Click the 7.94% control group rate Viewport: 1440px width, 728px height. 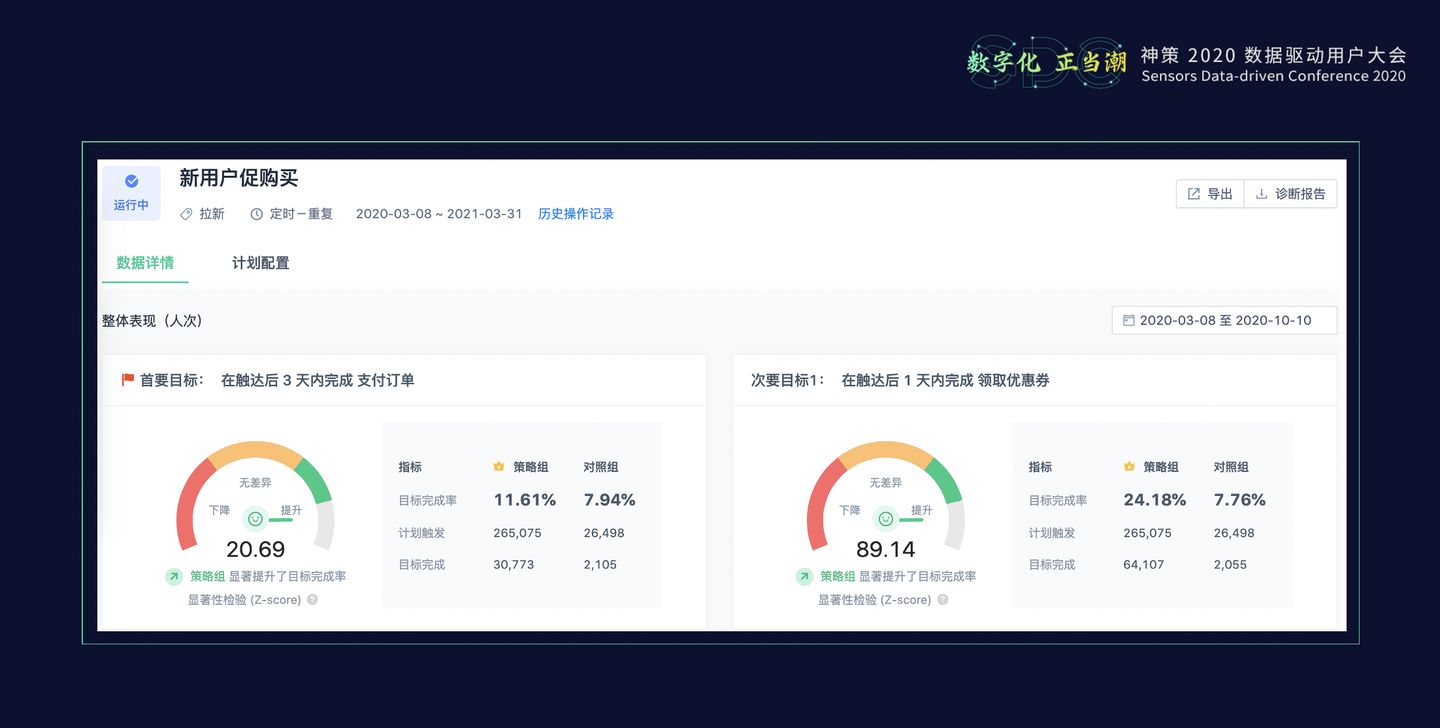point(610,500)
